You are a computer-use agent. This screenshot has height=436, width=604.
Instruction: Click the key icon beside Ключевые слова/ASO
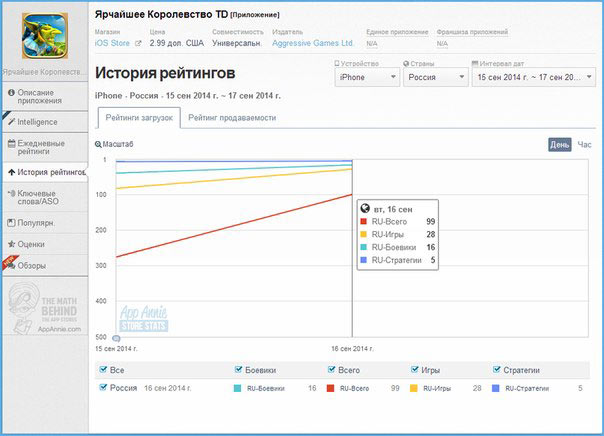pyautogui.click(x=12, y=193)
